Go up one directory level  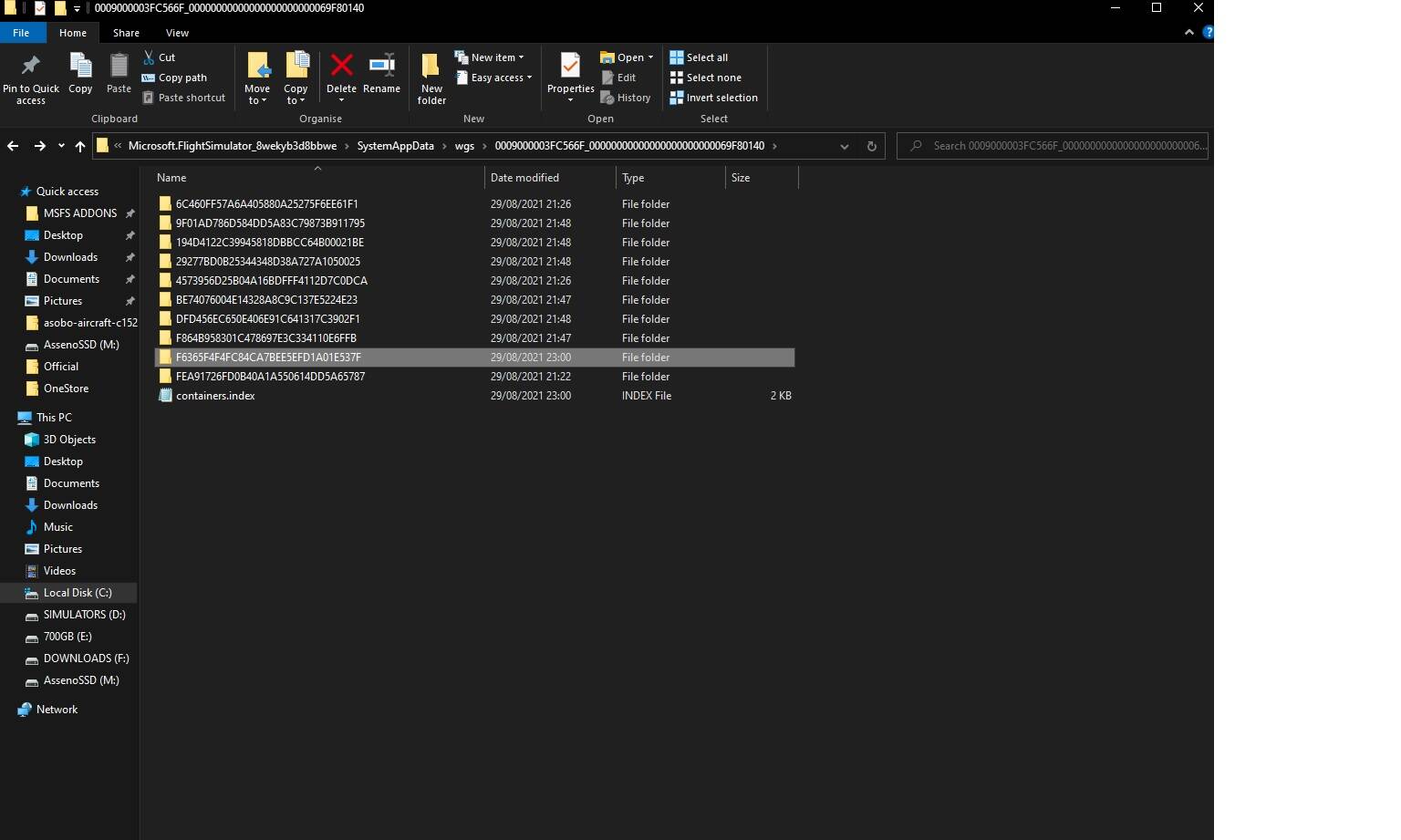(x=80, y=146)
